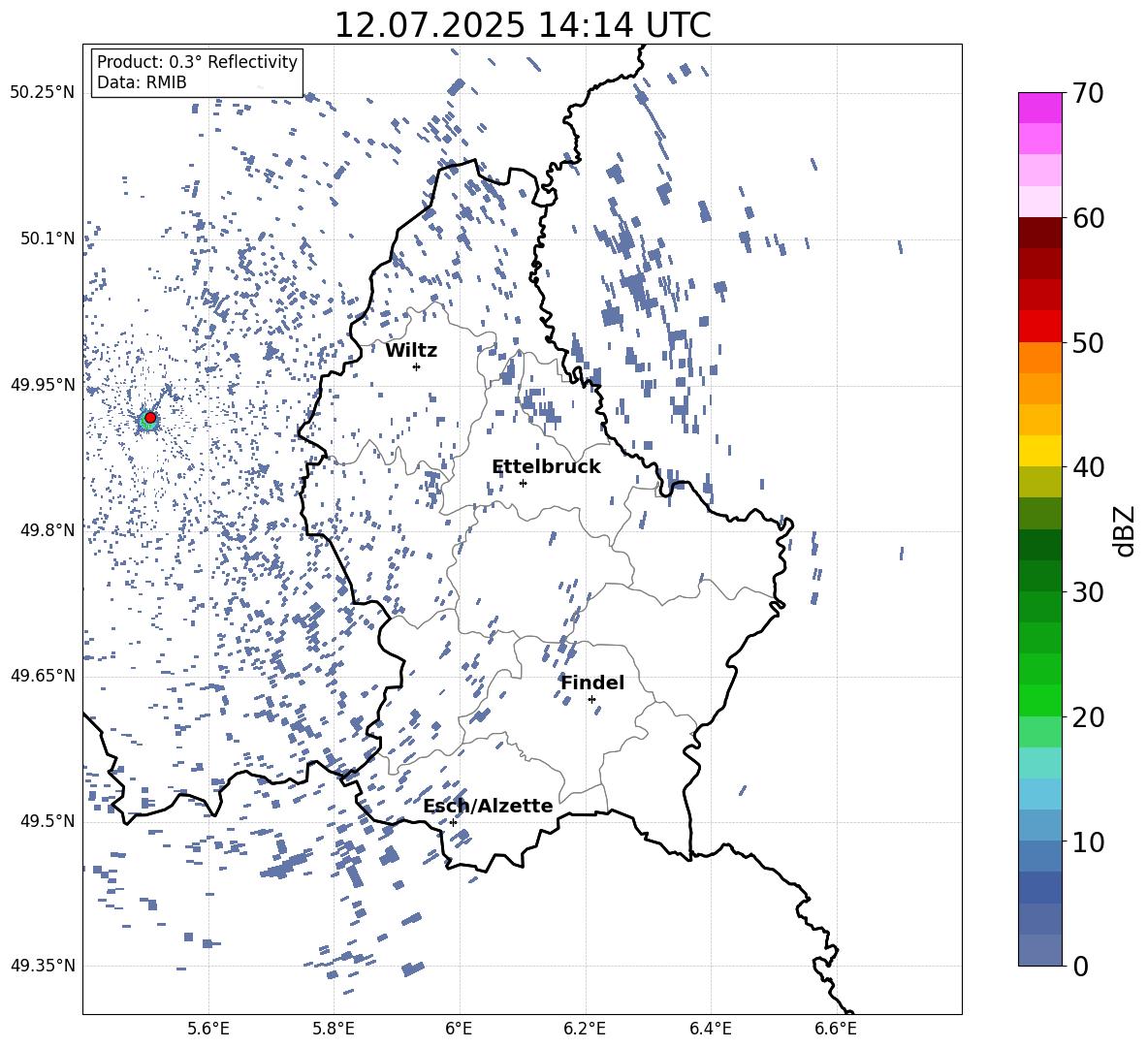Click the 30 dBZ colorbar label

pyautogui.click(x=1088, y=592)
